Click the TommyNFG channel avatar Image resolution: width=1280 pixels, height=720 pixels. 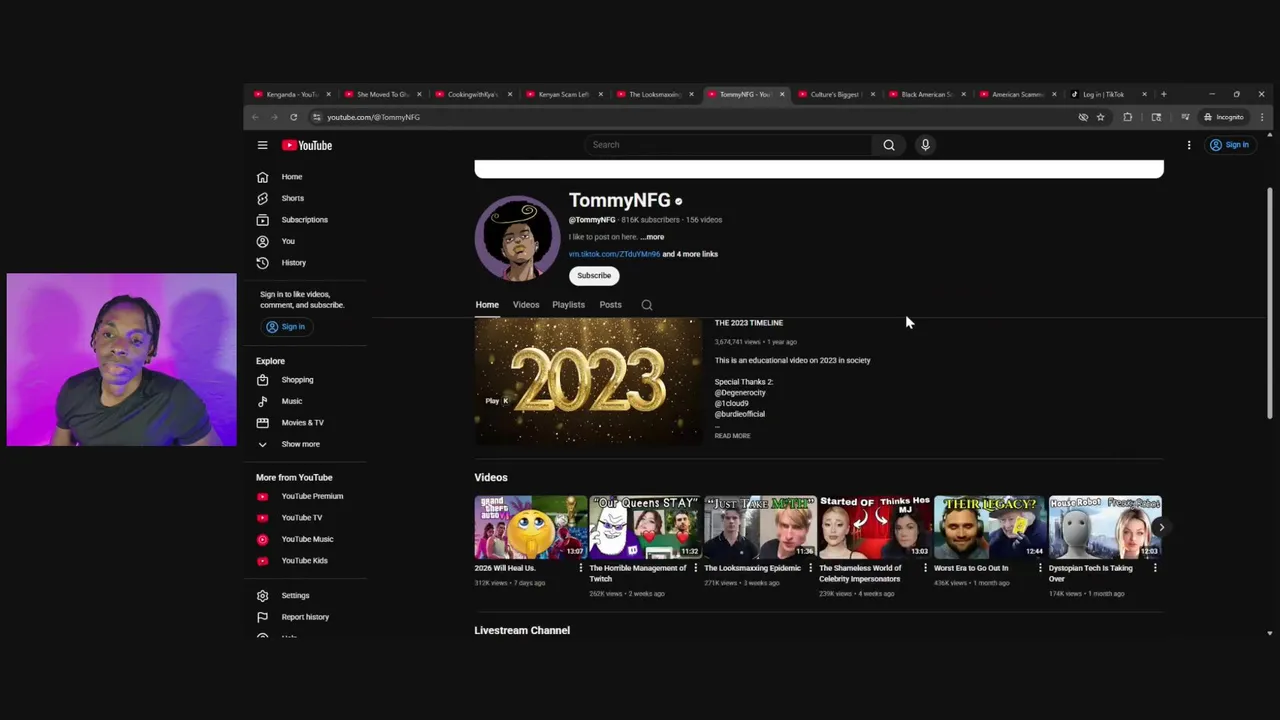(517, 239)
